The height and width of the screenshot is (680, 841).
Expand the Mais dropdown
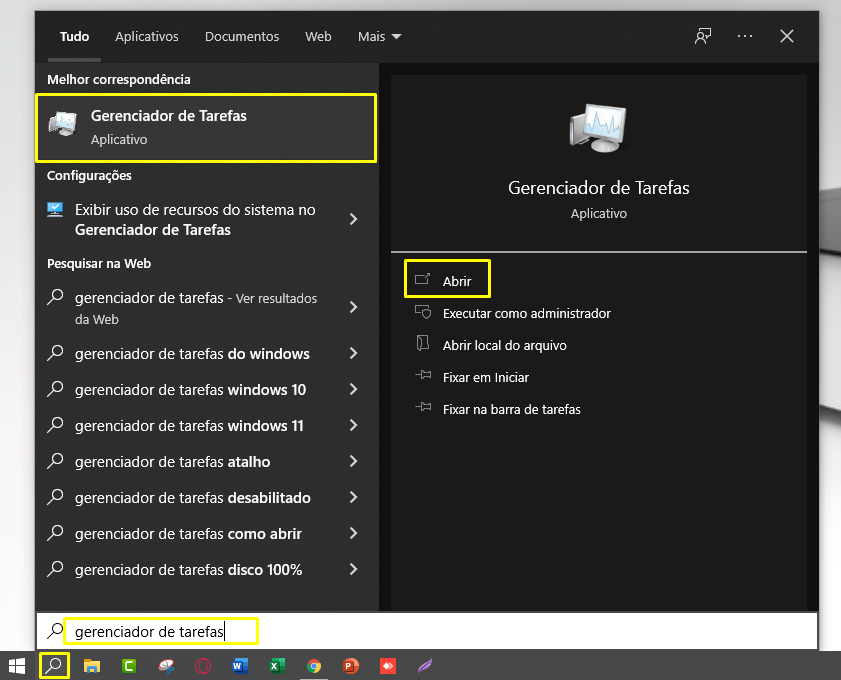(379, 36)
